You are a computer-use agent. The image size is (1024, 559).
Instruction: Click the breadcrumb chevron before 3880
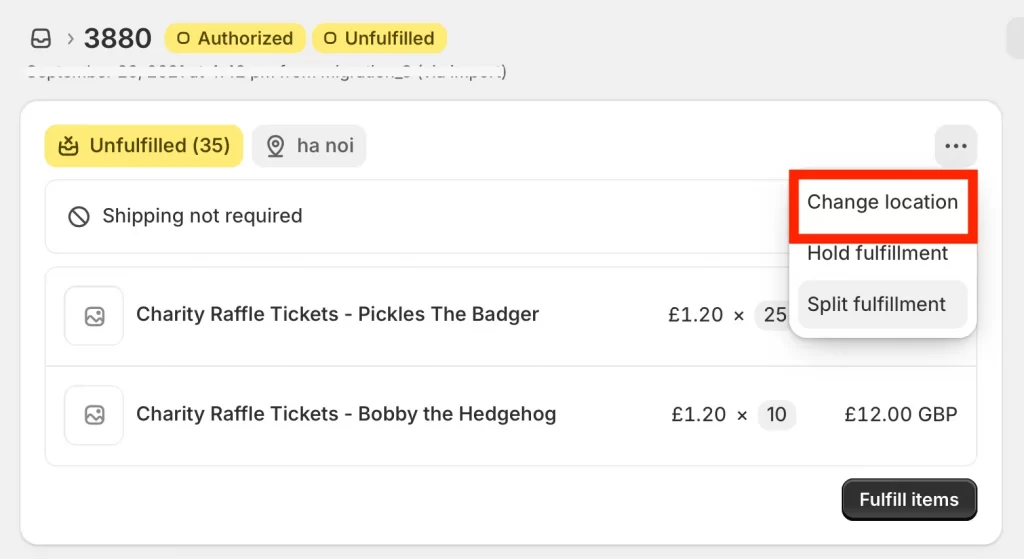coord(70,39)
